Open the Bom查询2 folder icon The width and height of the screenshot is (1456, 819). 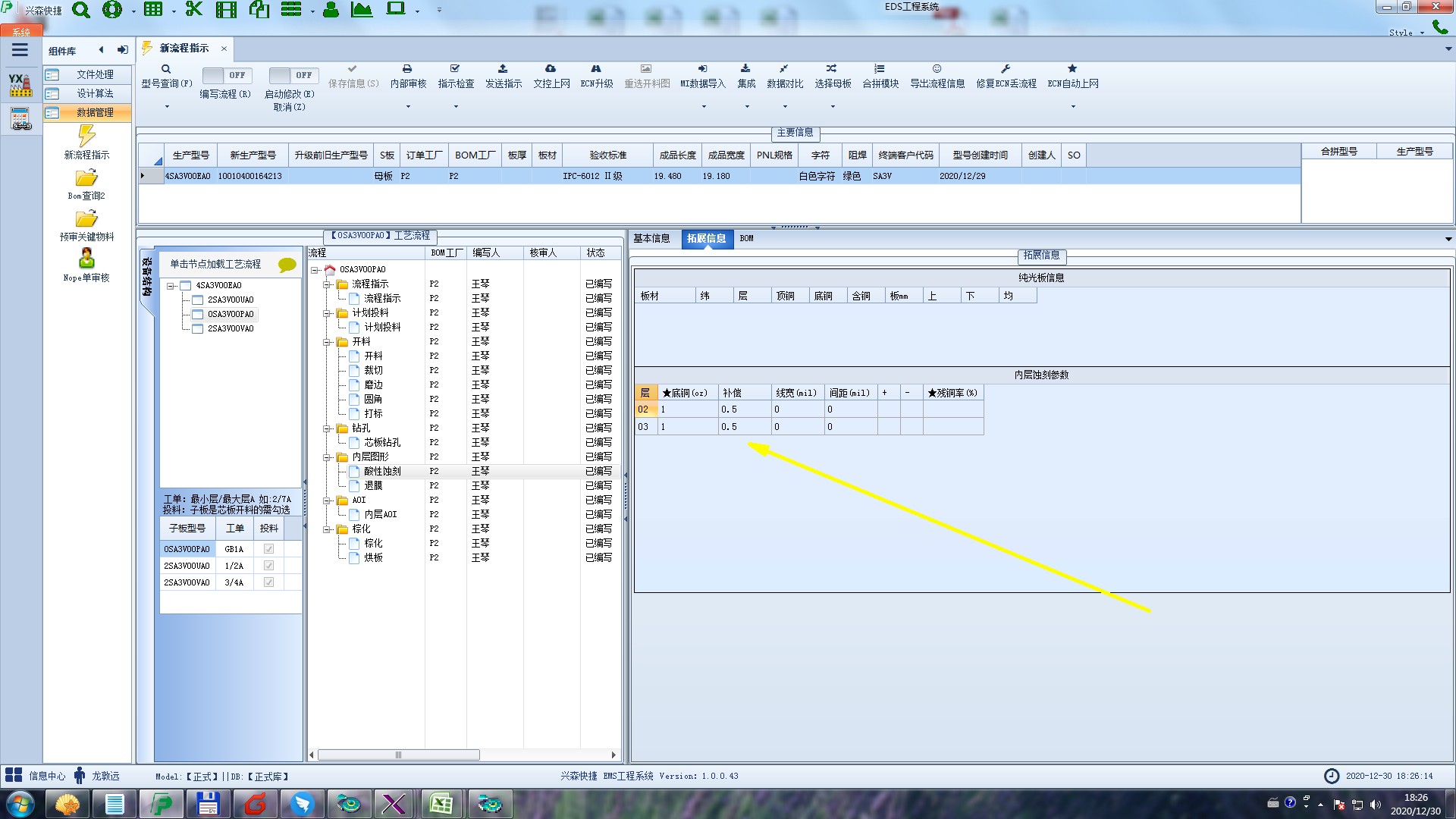(86, 178)
